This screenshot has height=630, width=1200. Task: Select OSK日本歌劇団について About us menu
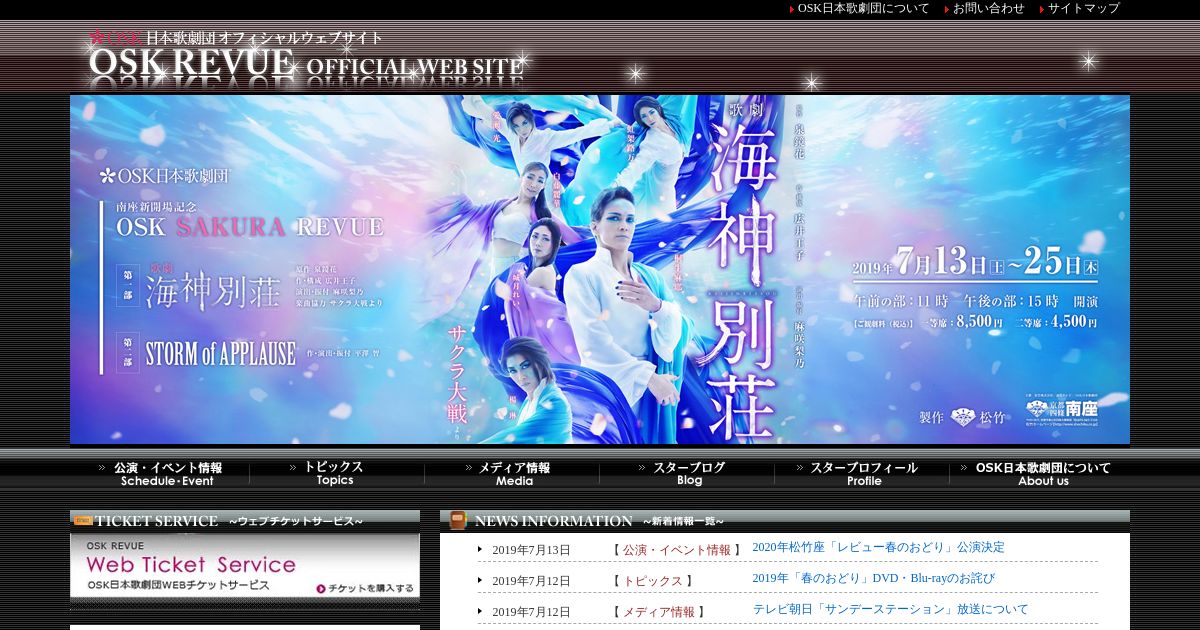(x=1042, y=474)
